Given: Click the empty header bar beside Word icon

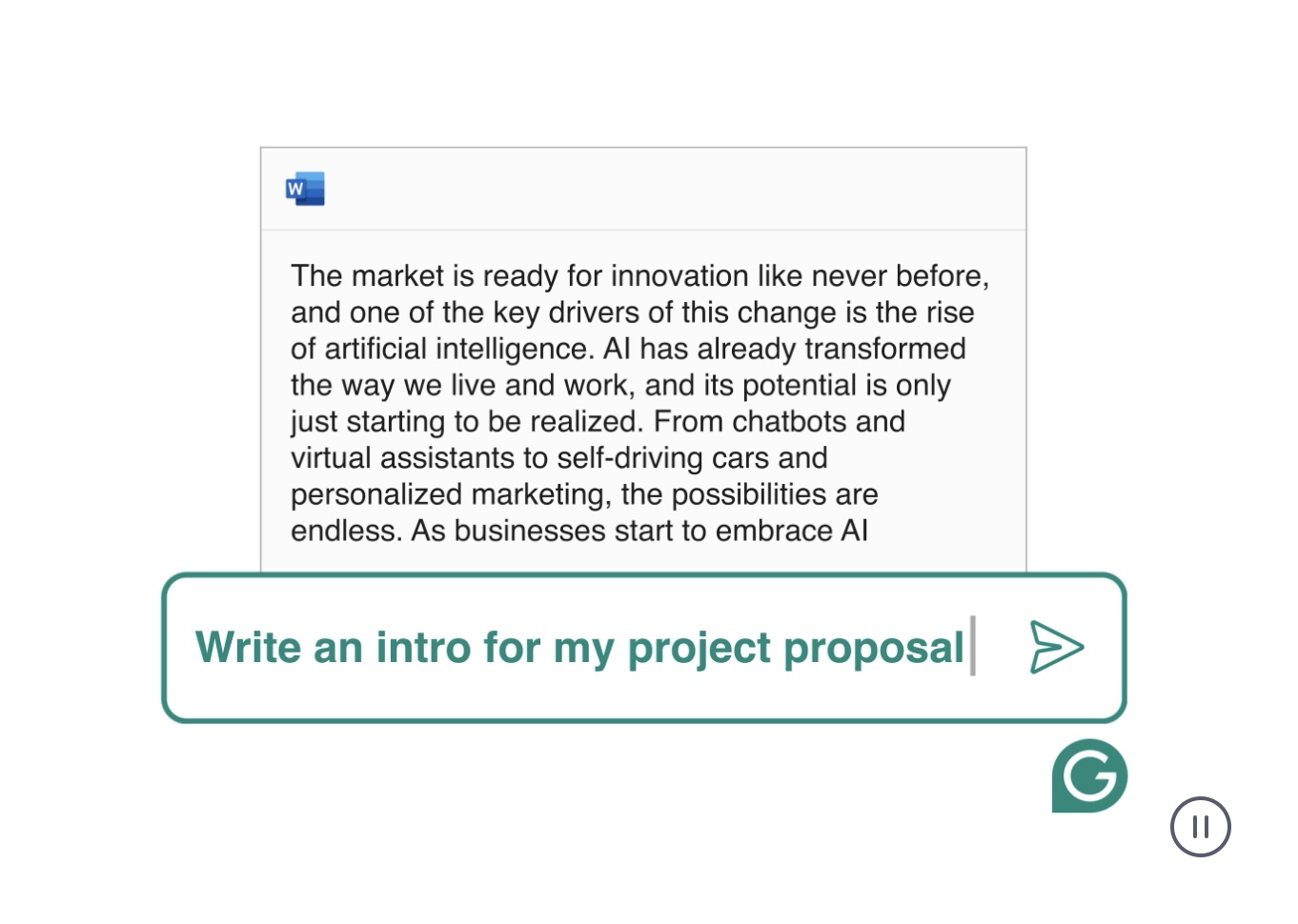Looking at the screenshot, I should click(675, 189).
